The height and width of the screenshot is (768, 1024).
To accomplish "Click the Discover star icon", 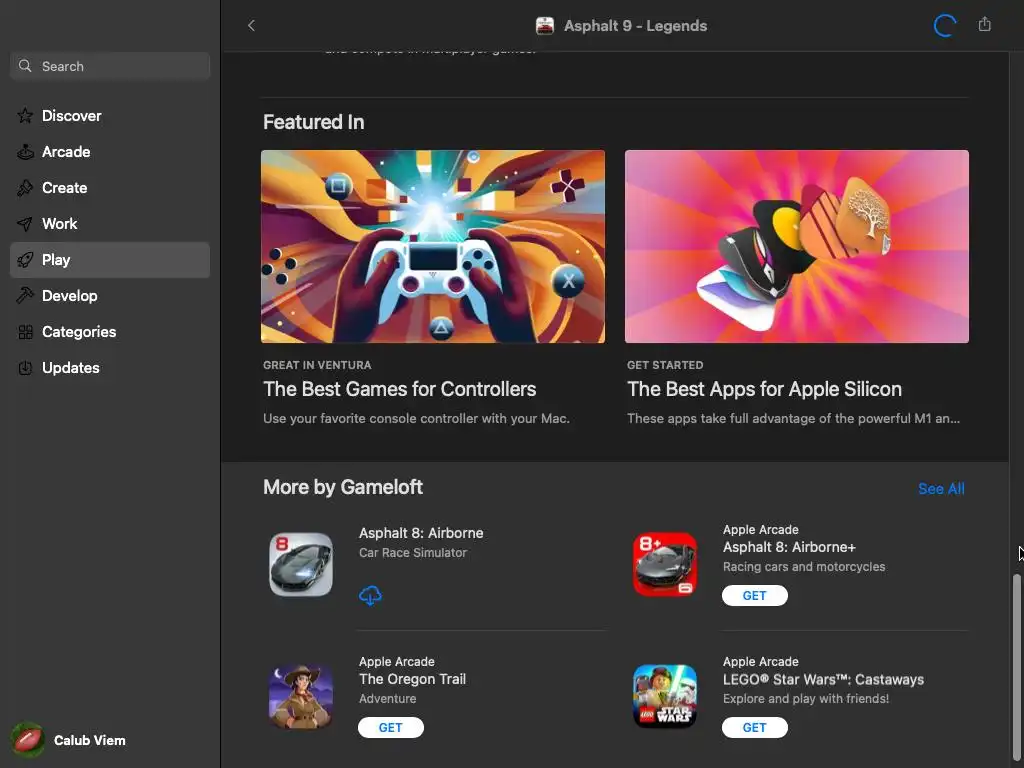I will point(25,116).
